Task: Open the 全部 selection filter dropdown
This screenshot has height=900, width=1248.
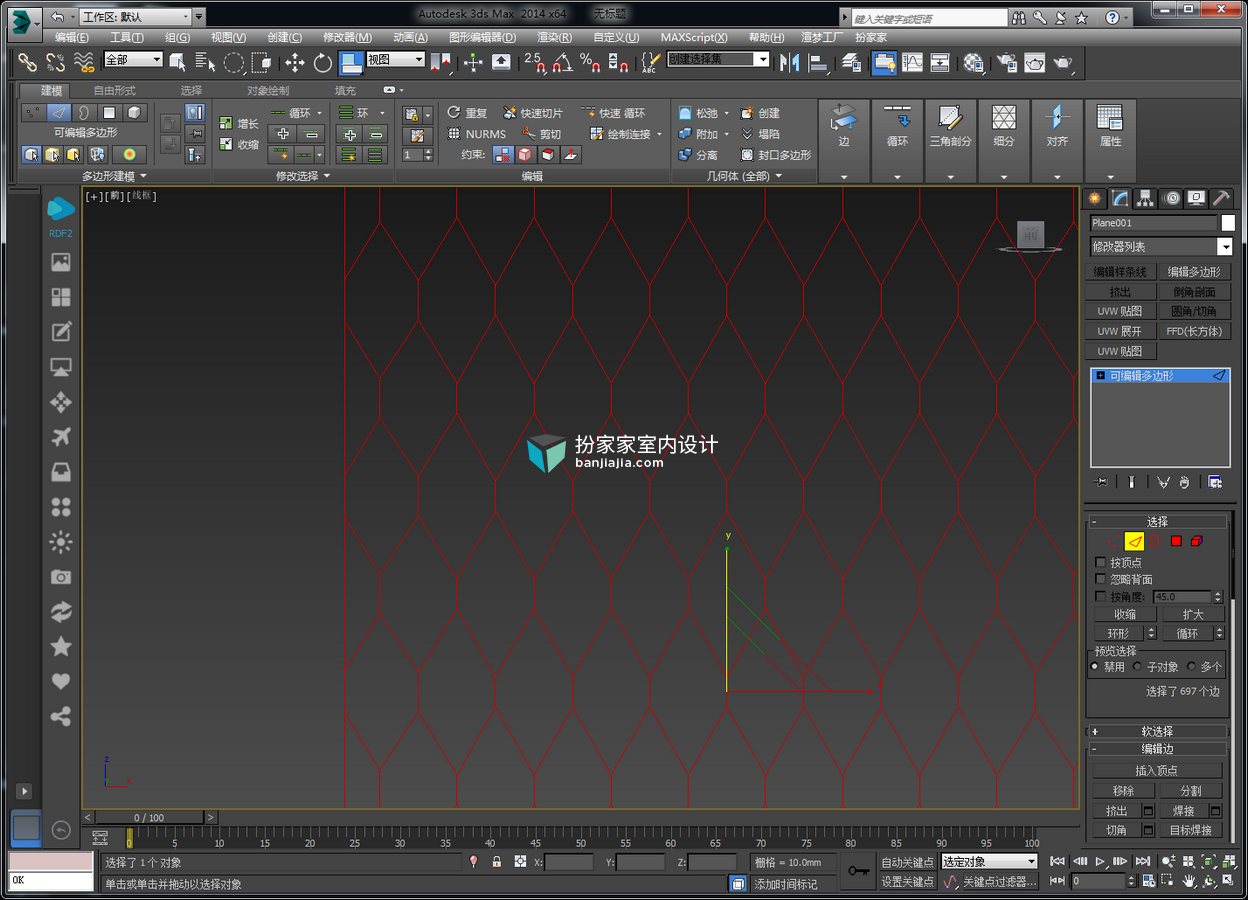Action: [x=132, y=60]
